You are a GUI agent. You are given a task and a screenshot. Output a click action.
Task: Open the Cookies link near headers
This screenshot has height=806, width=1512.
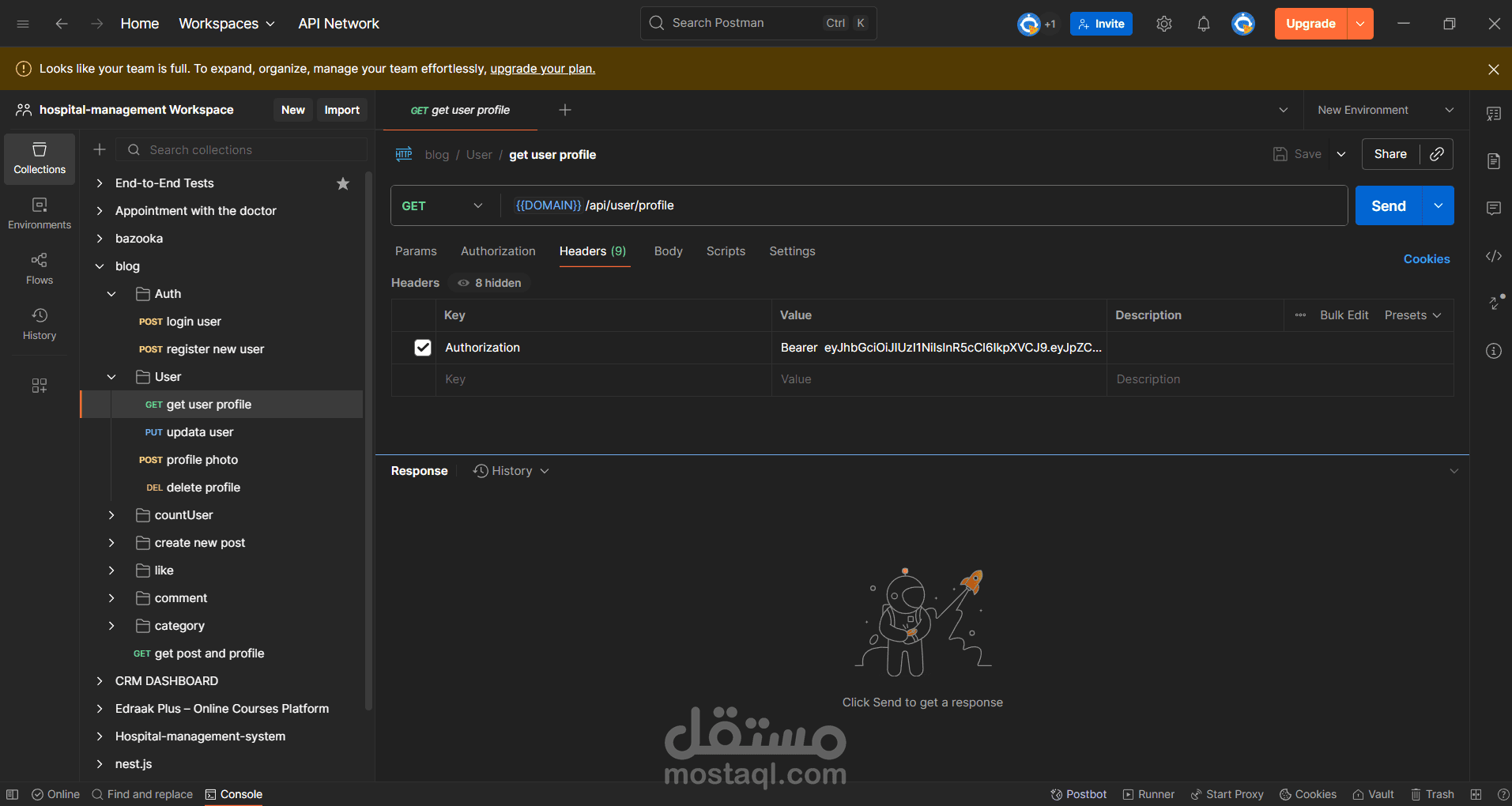(x=1427, y=259)
